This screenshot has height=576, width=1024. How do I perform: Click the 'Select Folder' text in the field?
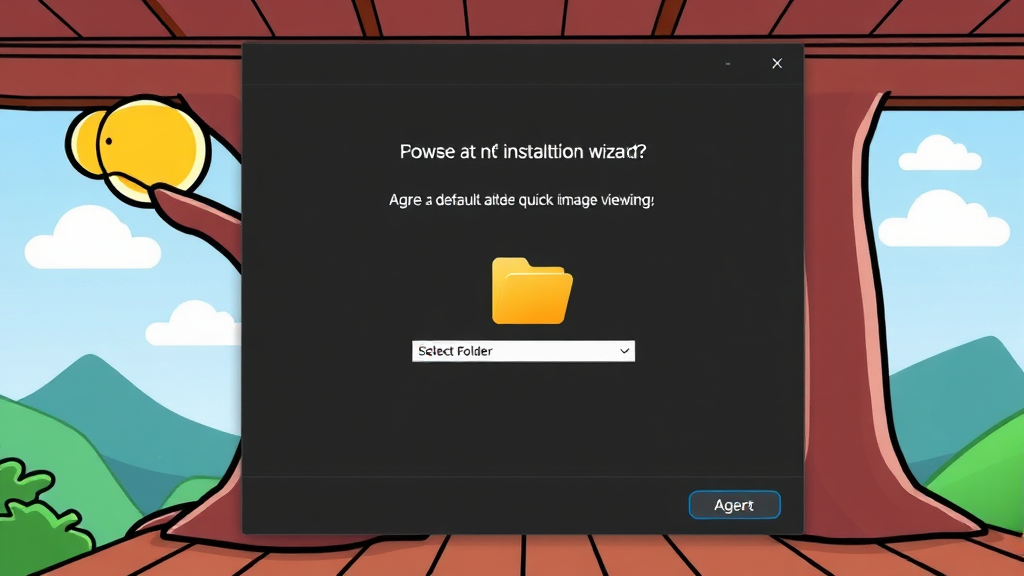(x=456, y=351)
